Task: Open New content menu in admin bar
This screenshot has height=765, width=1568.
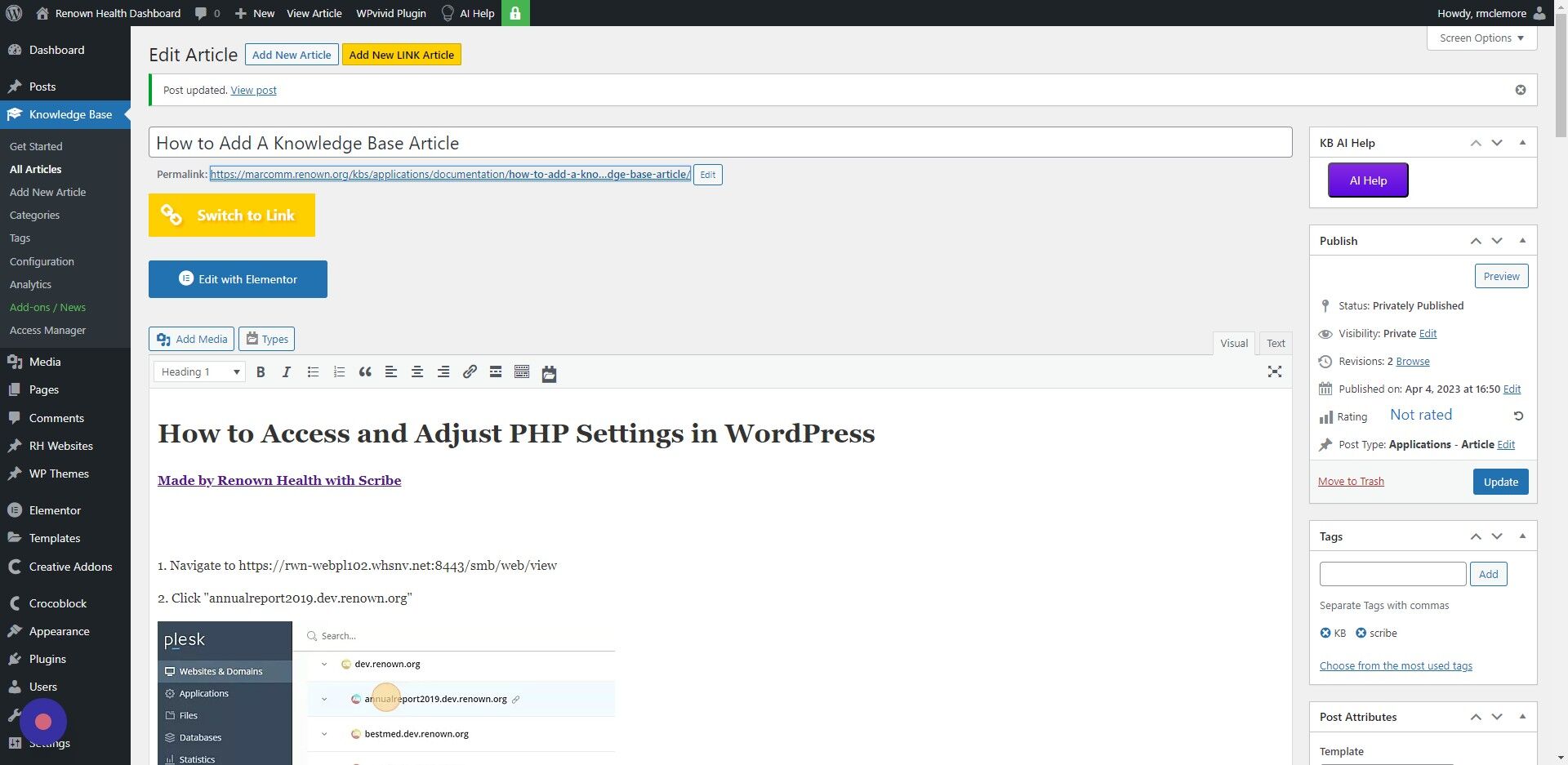Action: pyautogui.click(x=254, y=13)
